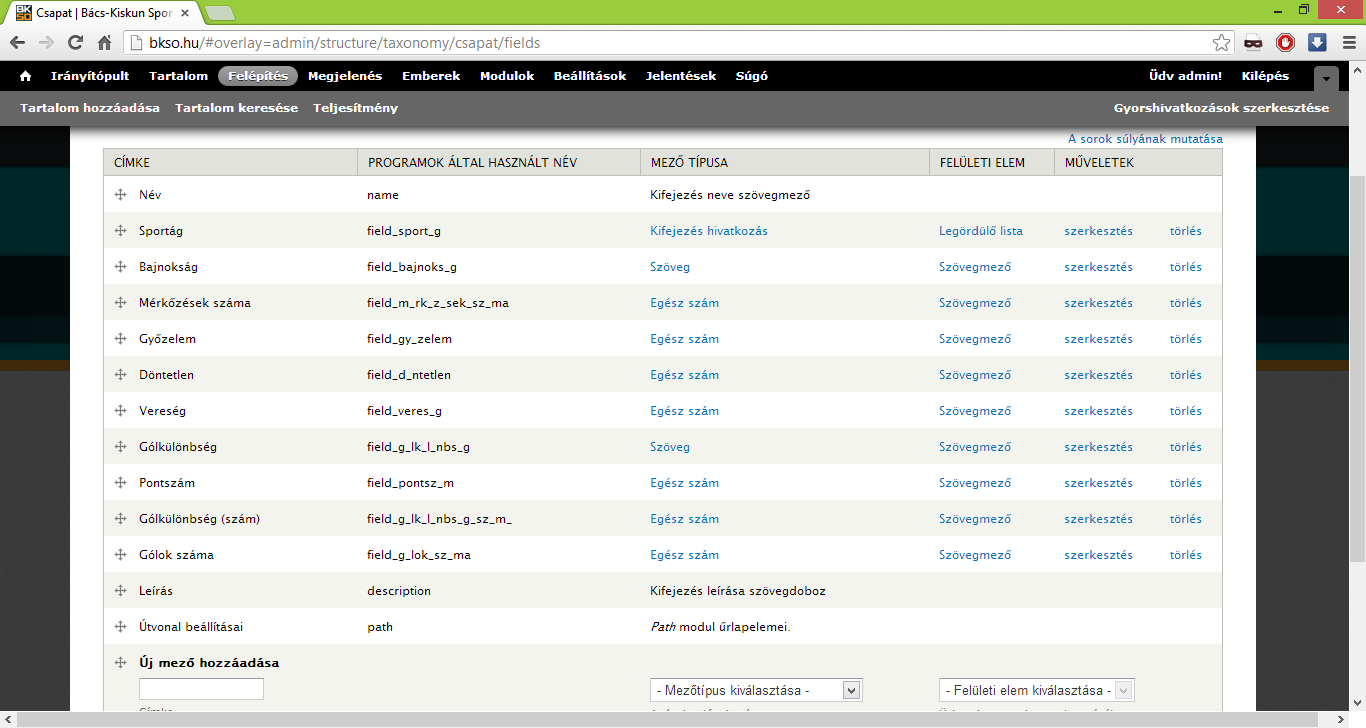Click Üdv admin! account link
Screen dimensions: 1366x728
coord(1186,76)
